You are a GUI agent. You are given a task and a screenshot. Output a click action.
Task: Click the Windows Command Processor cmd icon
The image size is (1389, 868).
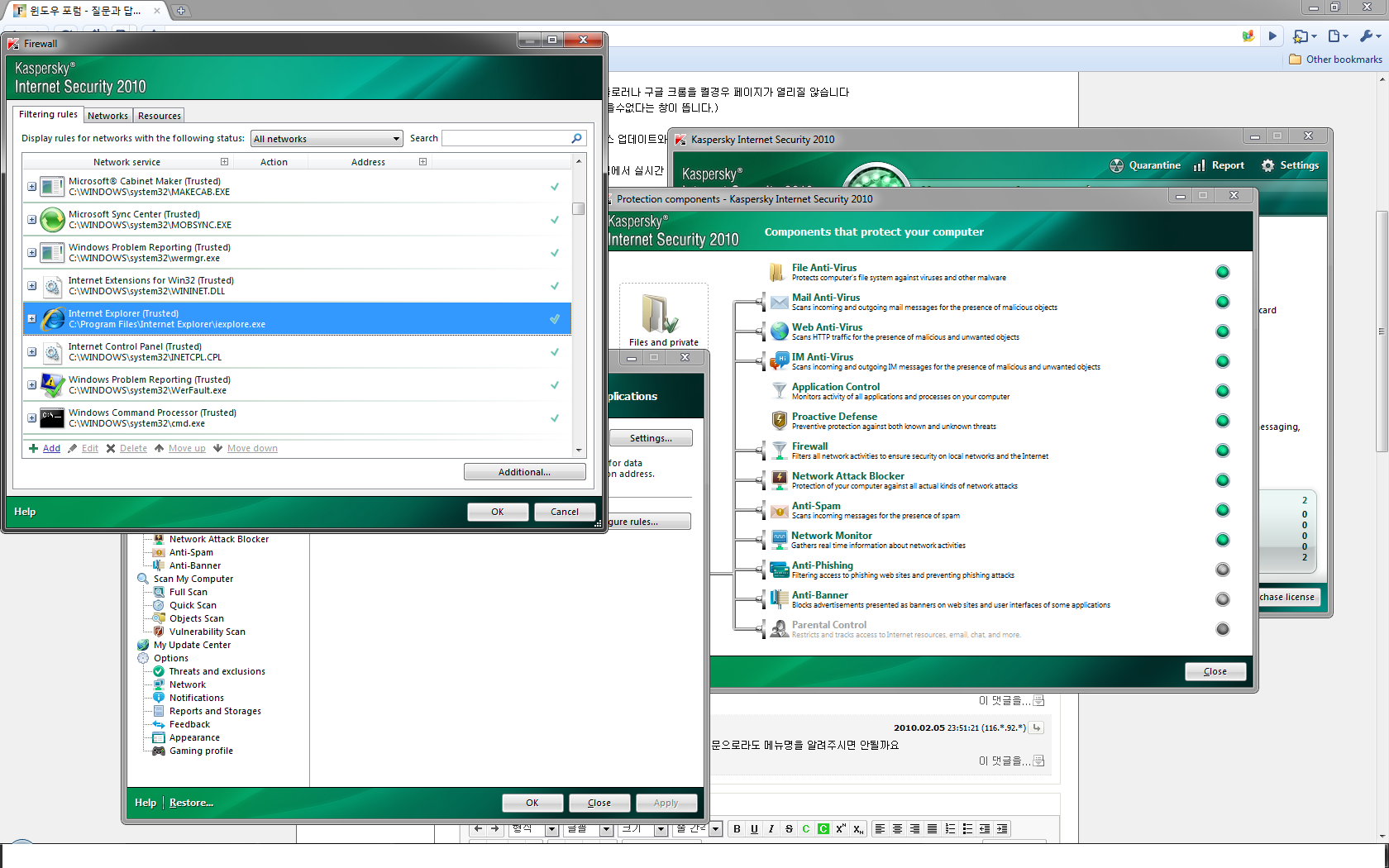(x=52, y=417)
